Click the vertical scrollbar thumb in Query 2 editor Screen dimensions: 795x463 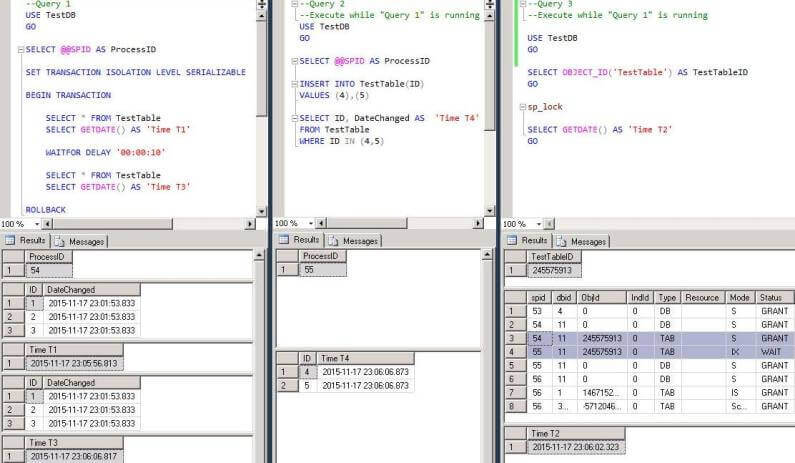489,76
